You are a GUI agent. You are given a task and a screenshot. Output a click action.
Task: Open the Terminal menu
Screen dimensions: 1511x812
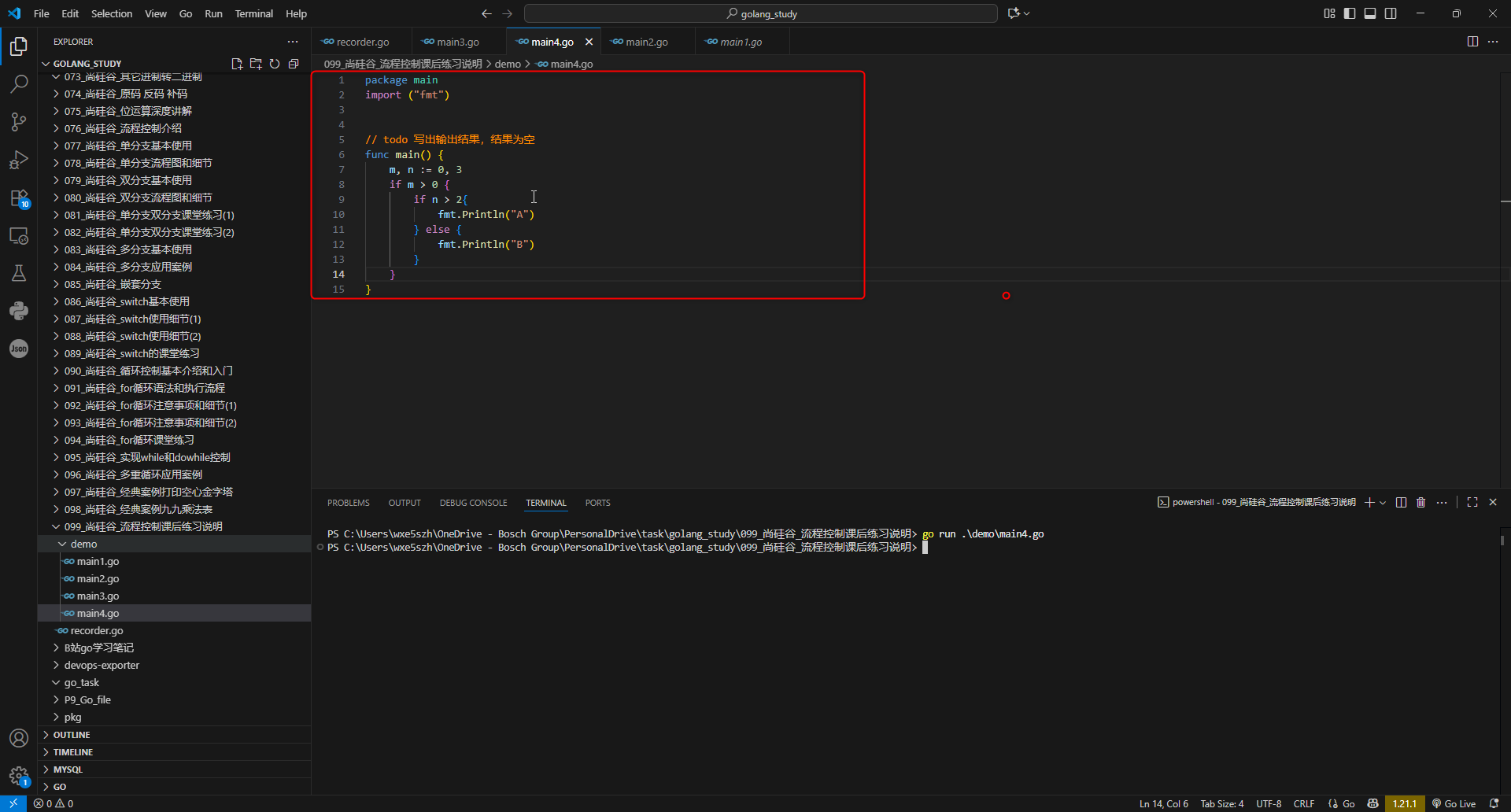click(253, 13)
